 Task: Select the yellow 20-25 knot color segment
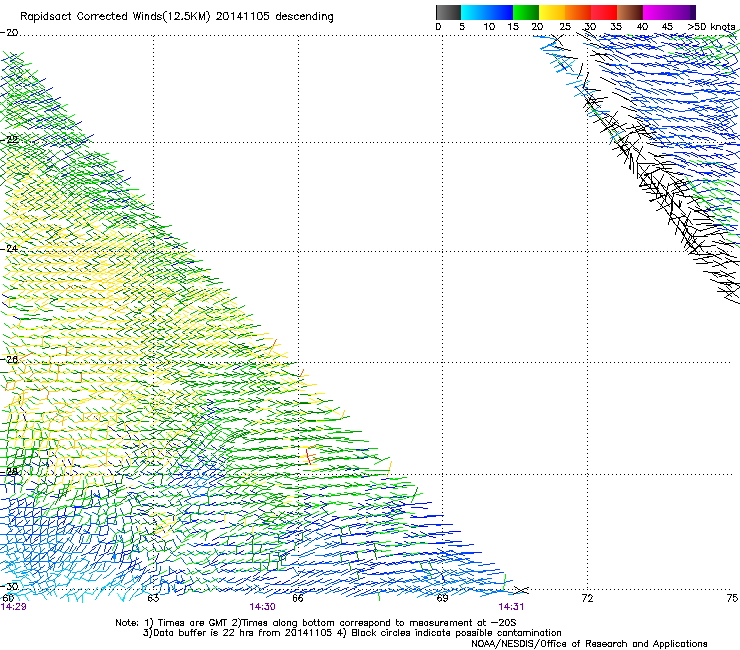pos(552,12)
